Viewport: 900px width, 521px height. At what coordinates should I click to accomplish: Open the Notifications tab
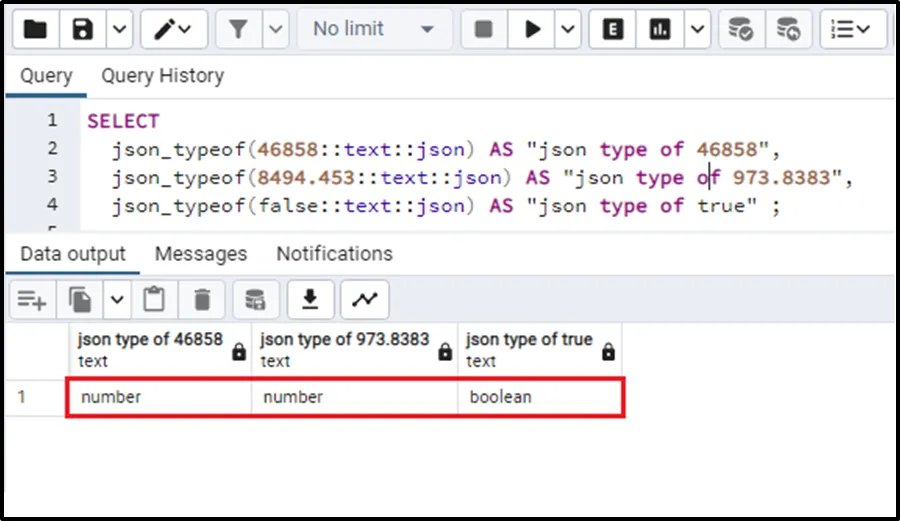(x=334, y=254)
